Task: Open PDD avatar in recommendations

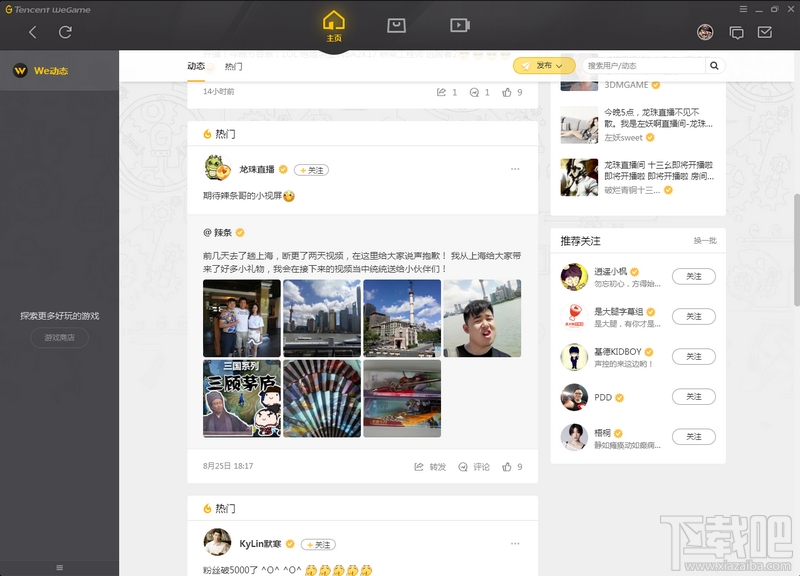Action: point(574,397)
